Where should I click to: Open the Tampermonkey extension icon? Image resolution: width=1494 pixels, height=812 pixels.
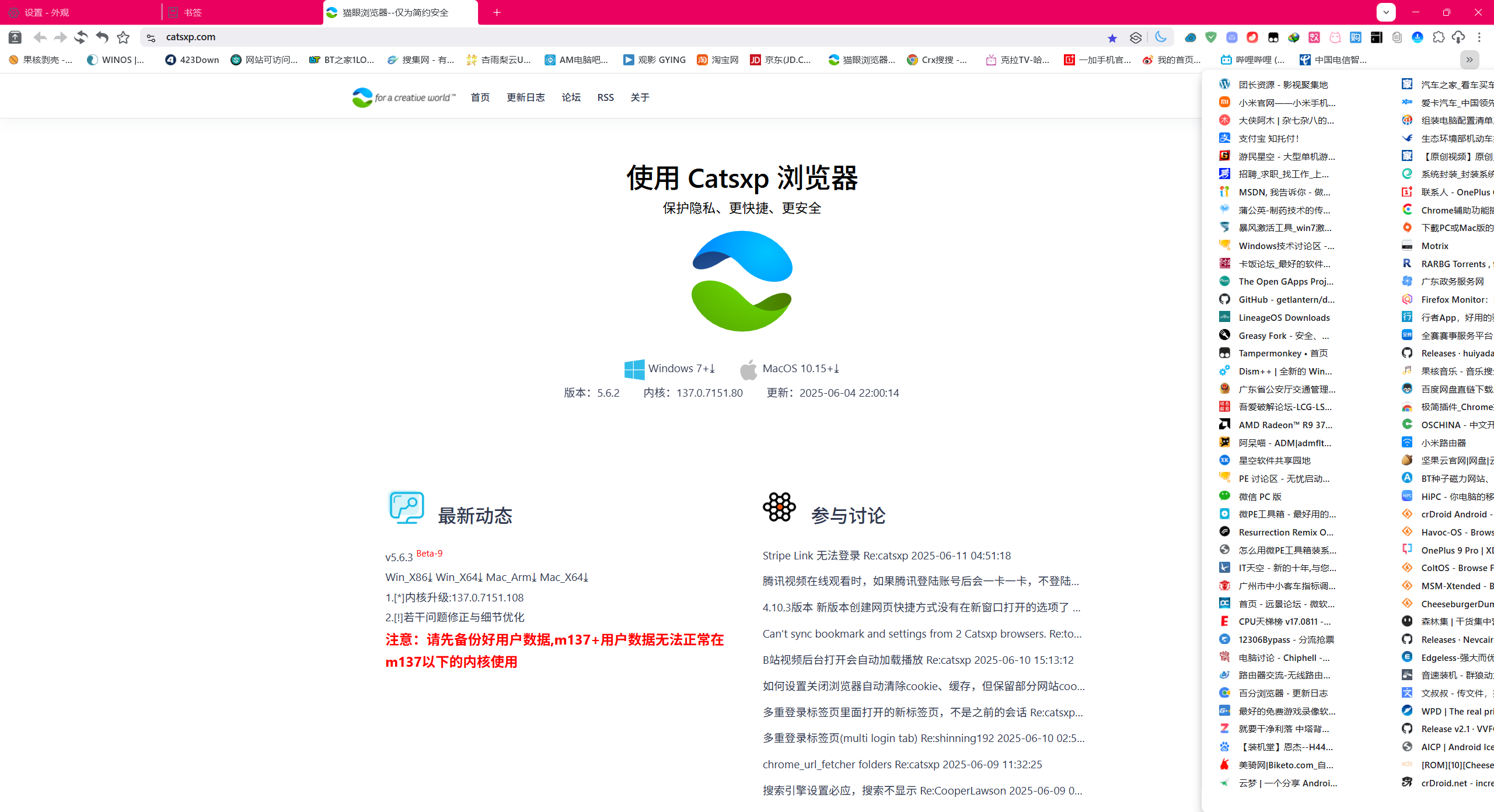[x=1273, y=37]
